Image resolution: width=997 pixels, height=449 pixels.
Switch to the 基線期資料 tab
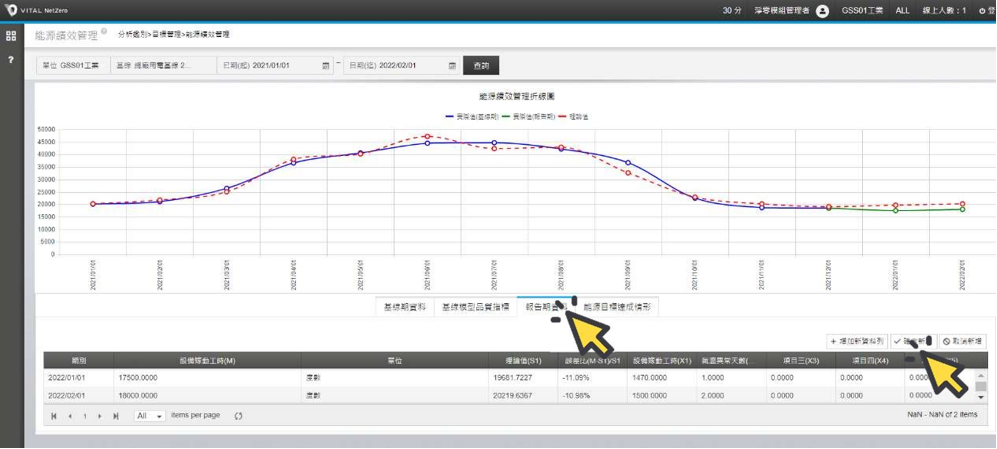(404, 307)
